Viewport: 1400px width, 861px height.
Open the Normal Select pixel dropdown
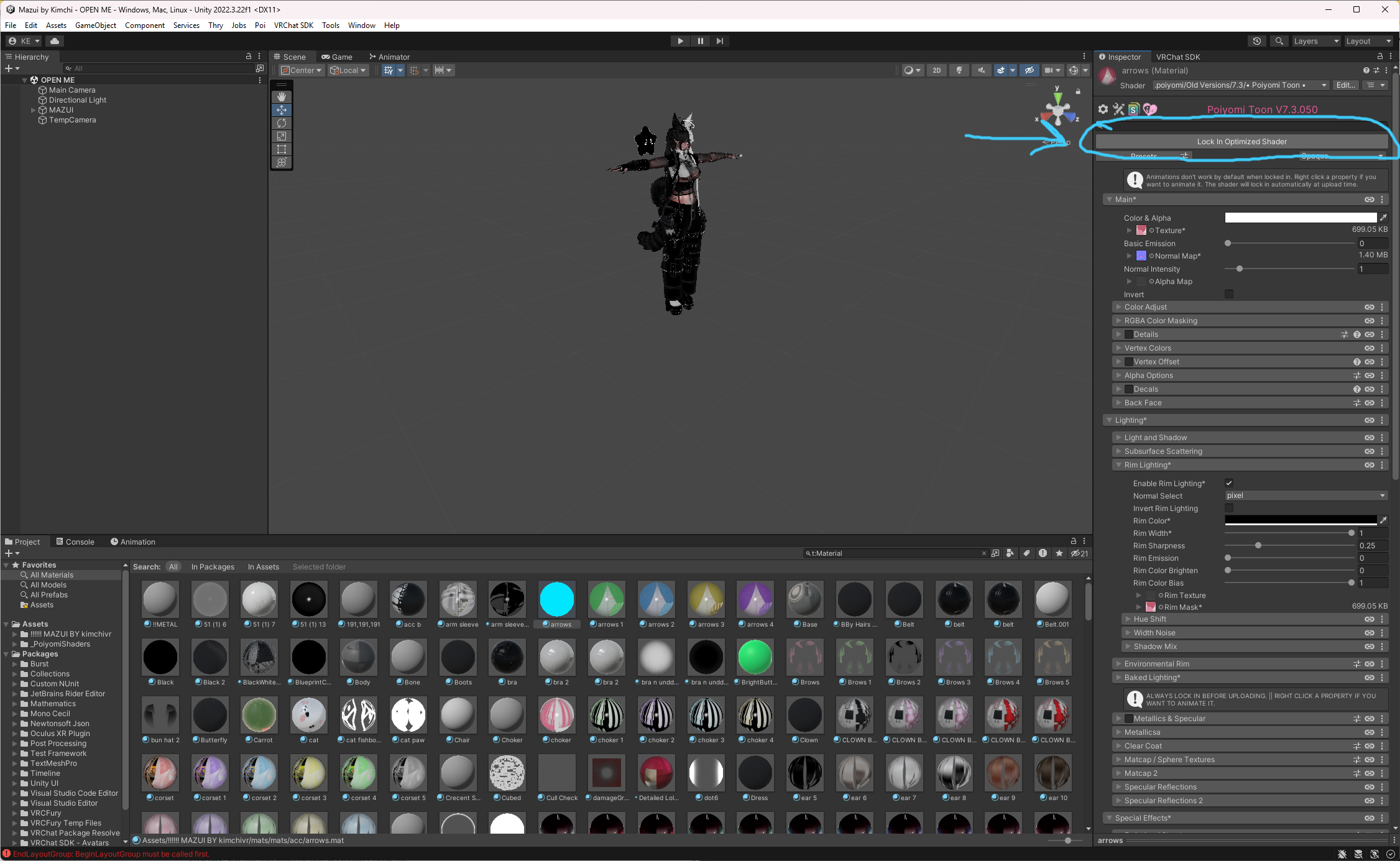[1305, 495]
